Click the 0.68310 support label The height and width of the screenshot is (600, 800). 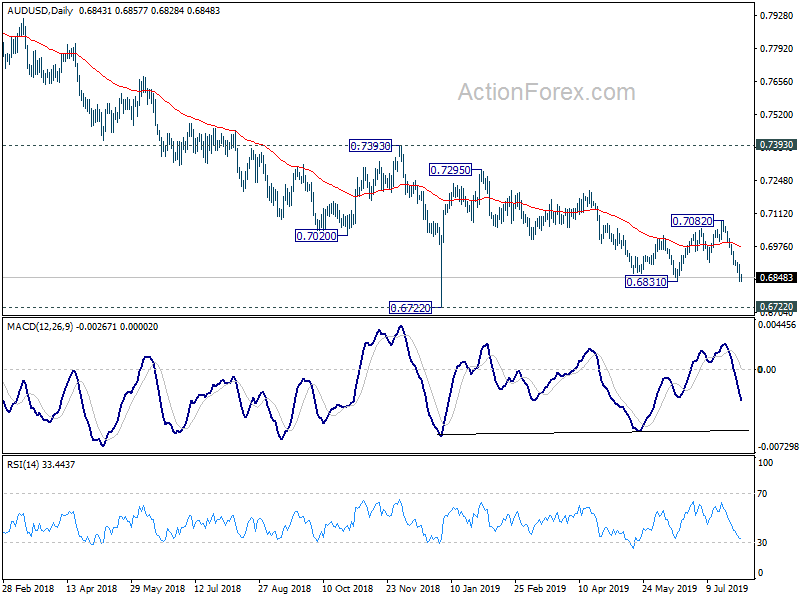[646, 282]
